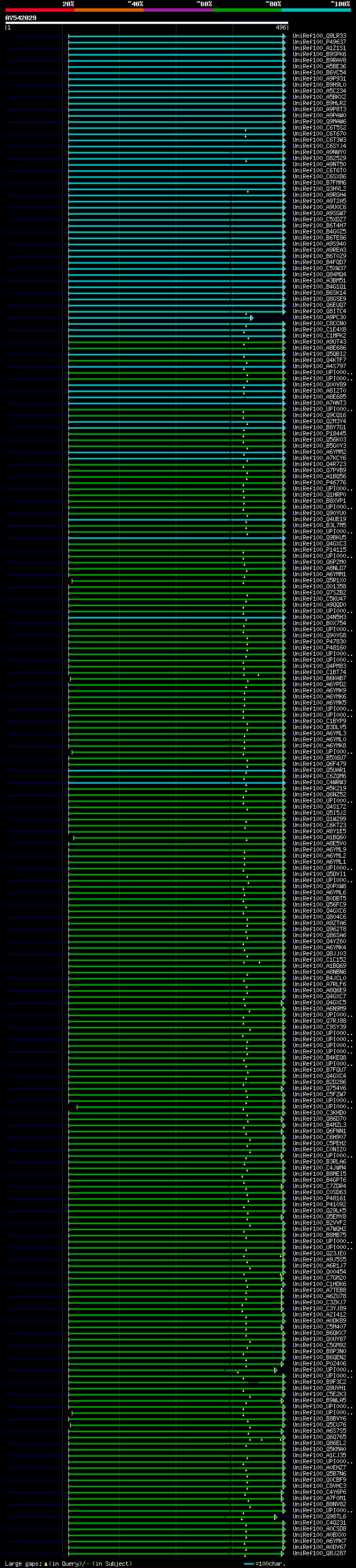Select label UniRef100_P46776
Screen dimensions: 356x1568
click(319, 483)
